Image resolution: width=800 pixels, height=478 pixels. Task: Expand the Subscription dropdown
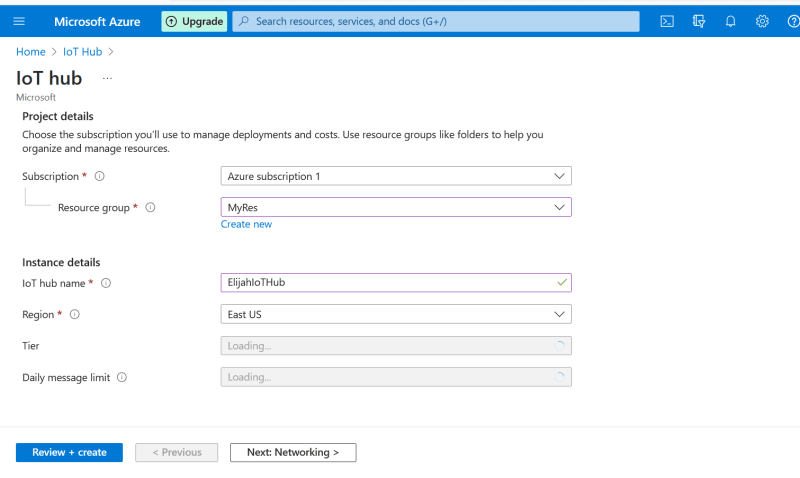coord(396,176)
